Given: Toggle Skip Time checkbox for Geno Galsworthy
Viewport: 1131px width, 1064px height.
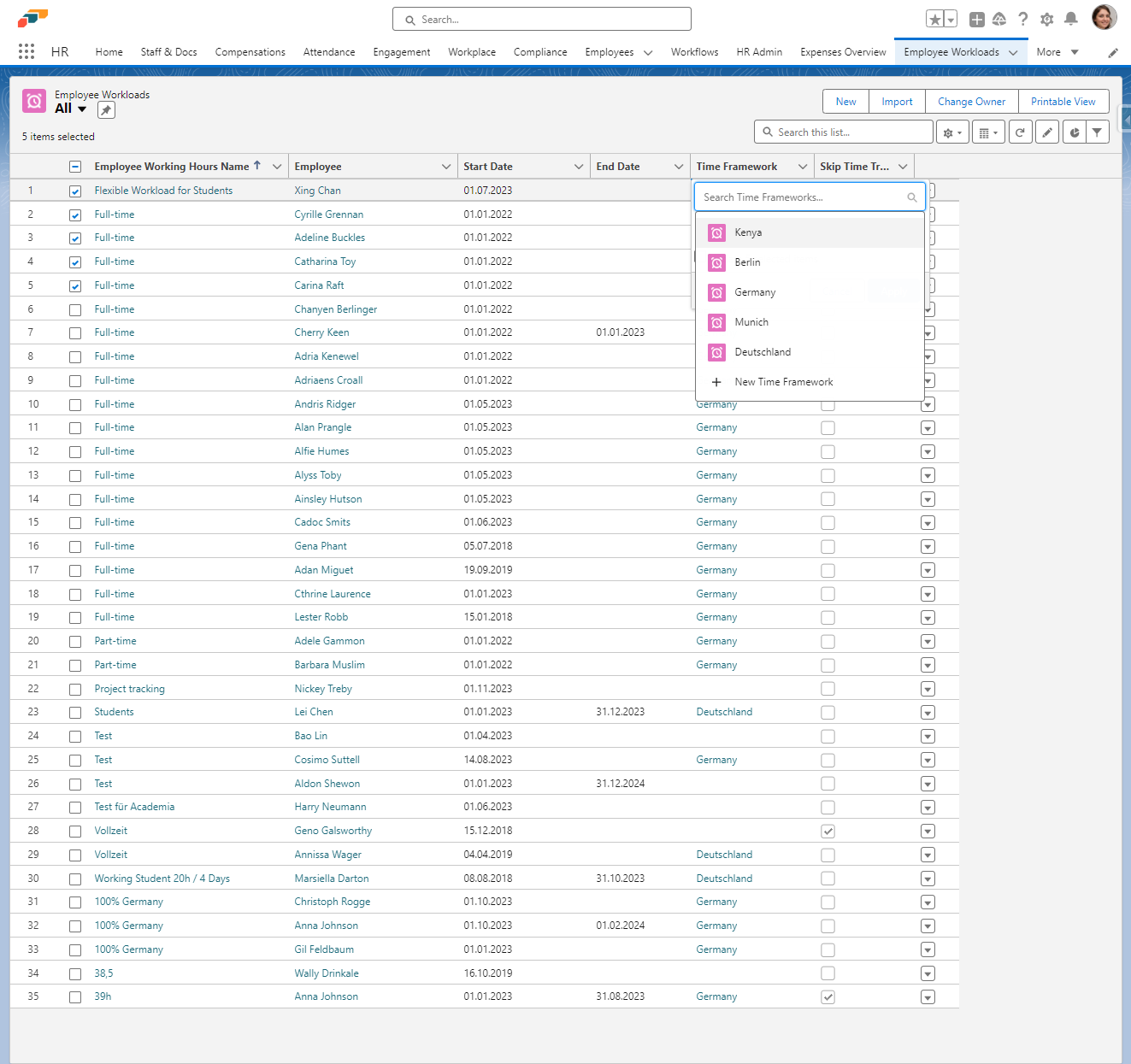Looking at the screenshot, I should [x=828, y=832].
